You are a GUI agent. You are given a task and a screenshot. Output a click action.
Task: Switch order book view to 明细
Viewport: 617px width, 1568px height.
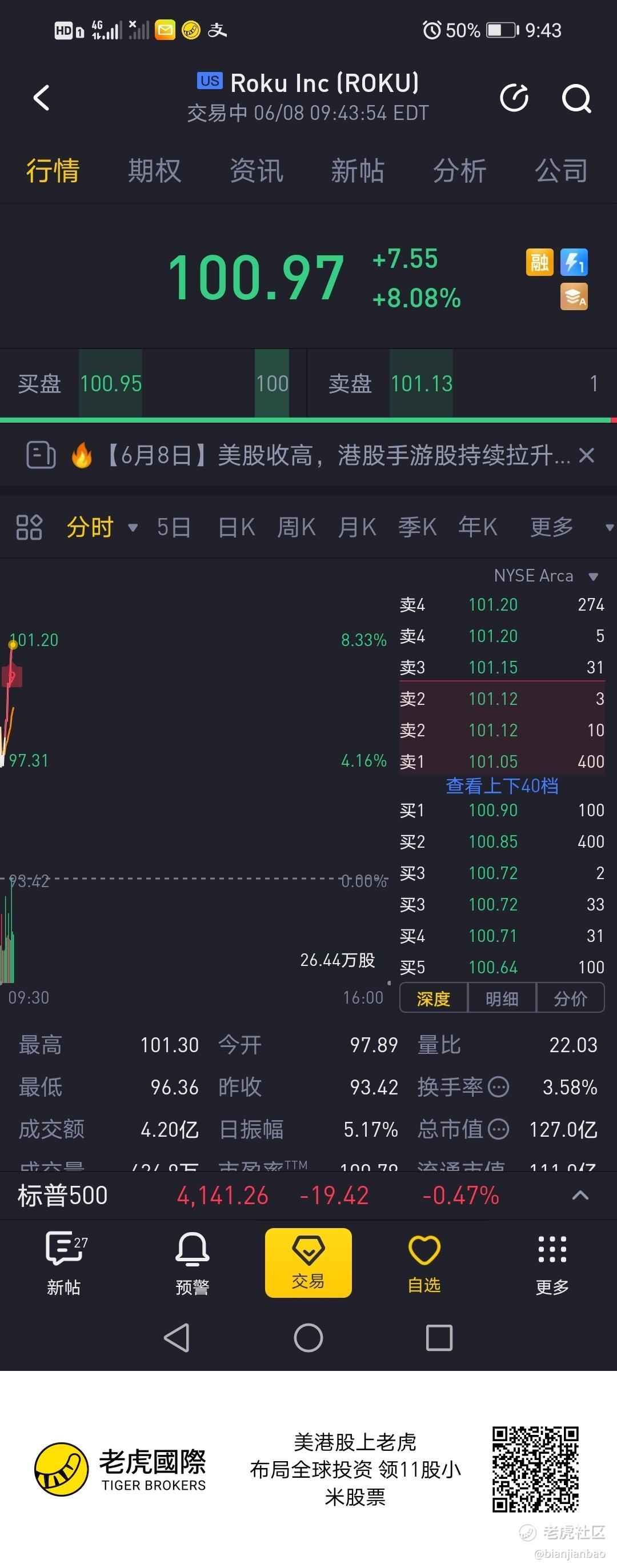click(x=502, y=998)
